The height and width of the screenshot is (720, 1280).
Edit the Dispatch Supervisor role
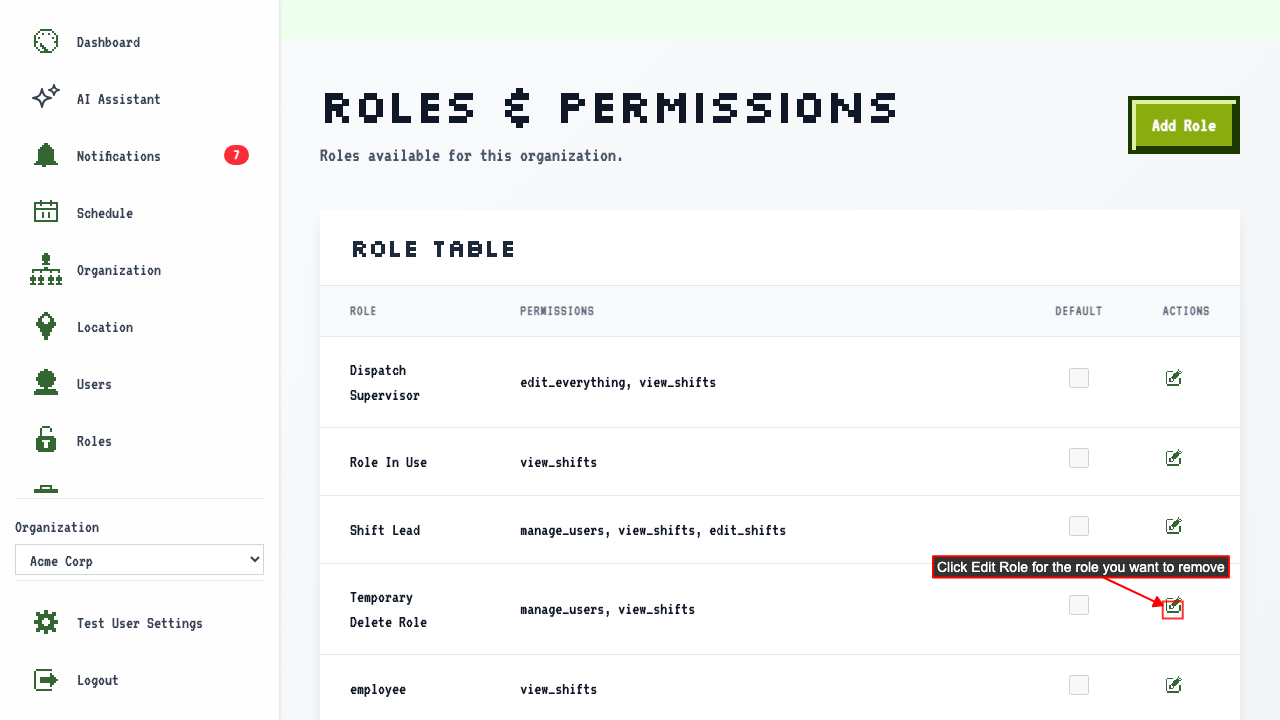coord(1174,378)
